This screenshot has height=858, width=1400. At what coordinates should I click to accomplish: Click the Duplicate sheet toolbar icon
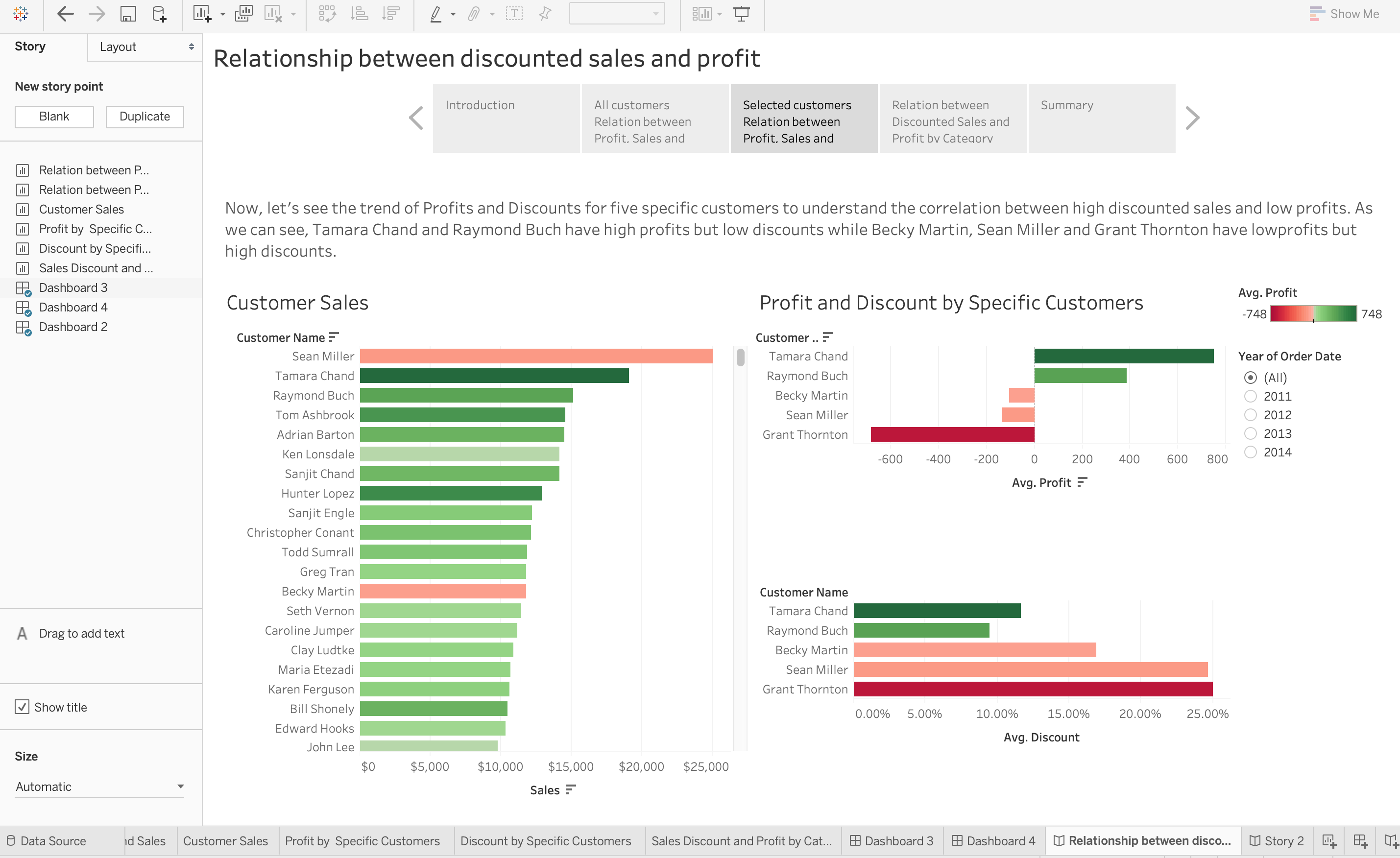click(x=243, y=14)
